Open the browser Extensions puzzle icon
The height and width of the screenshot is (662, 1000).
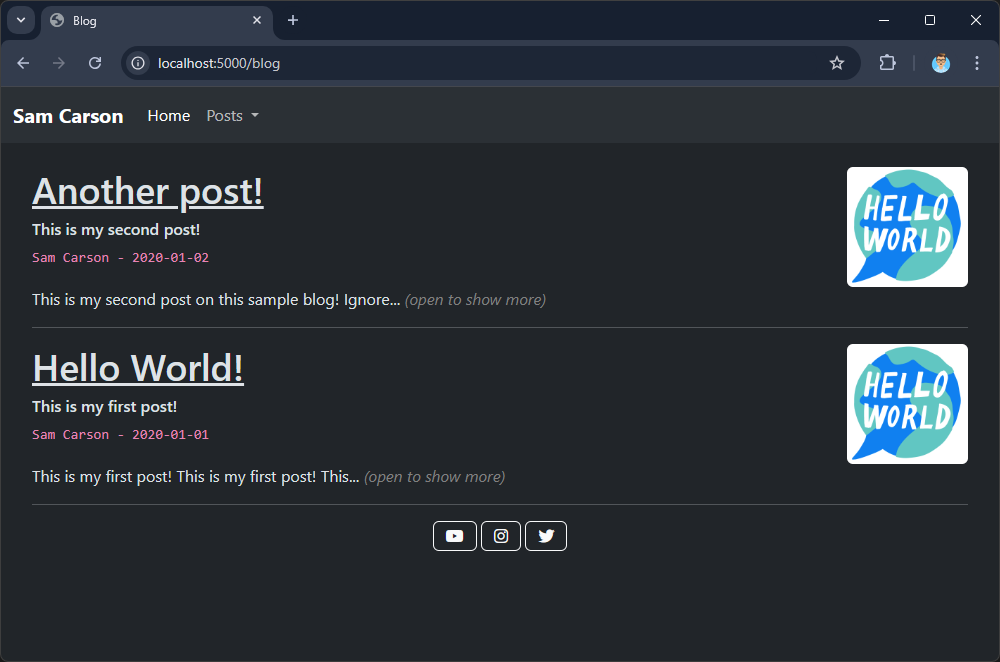click(887, 63)
